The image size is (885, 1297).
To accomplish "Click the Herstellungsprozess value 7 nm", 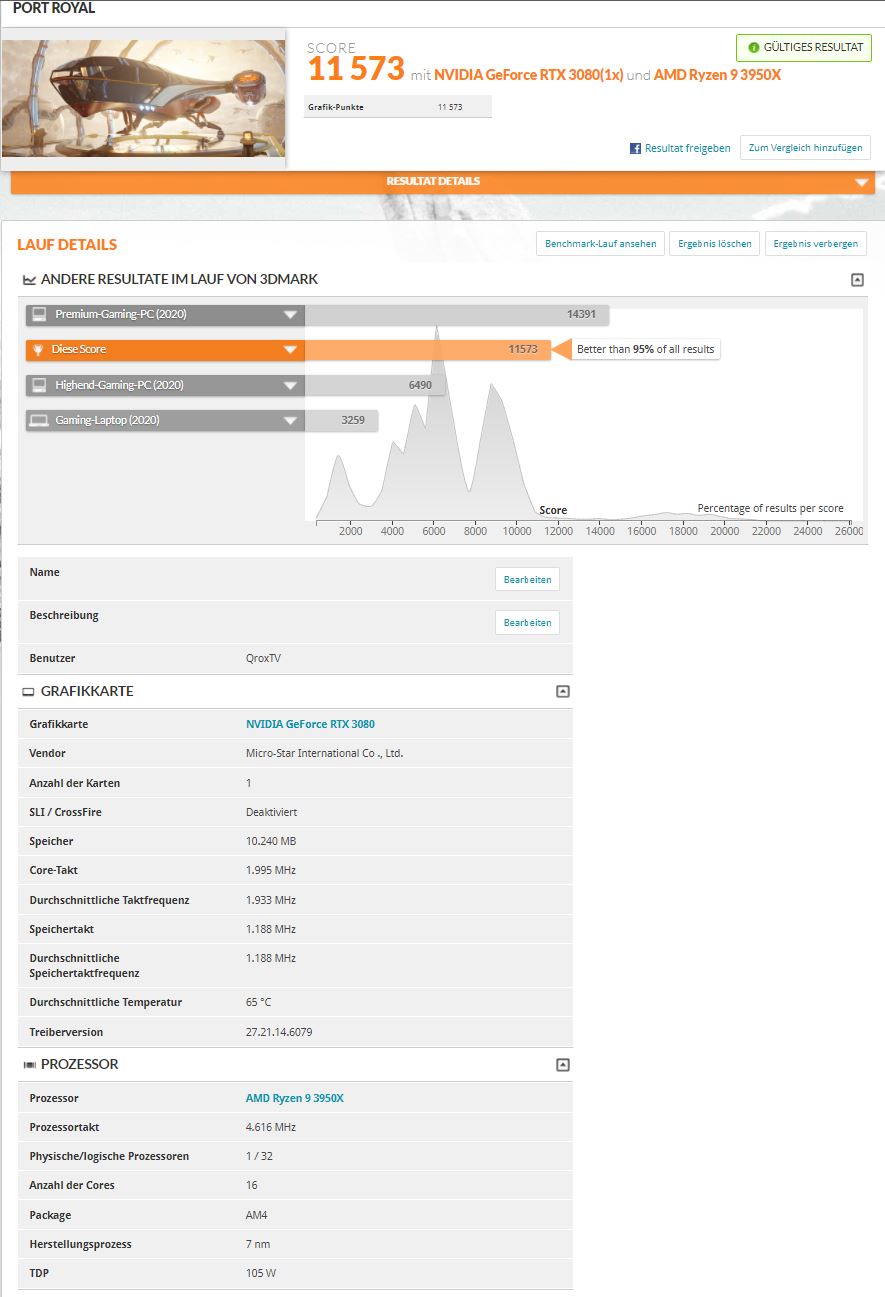I will pos(258,1244).
